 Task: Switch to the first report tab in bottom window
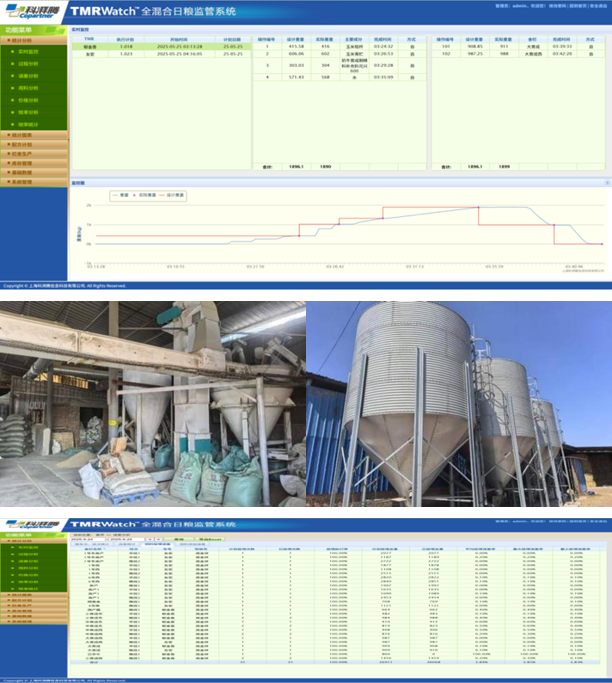pos(92,544)
